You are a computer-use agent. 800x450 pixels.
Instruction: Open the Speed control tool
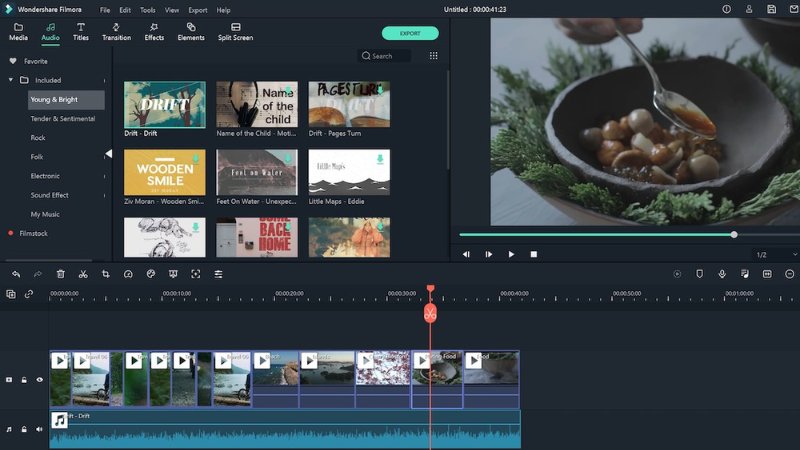click(128, 274)
